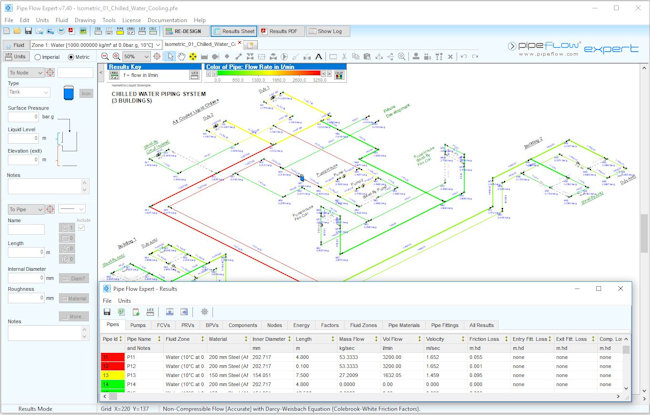Open file with the yellow folder icon
Viewport: 650px width, 415px height.
click(17, 31)
